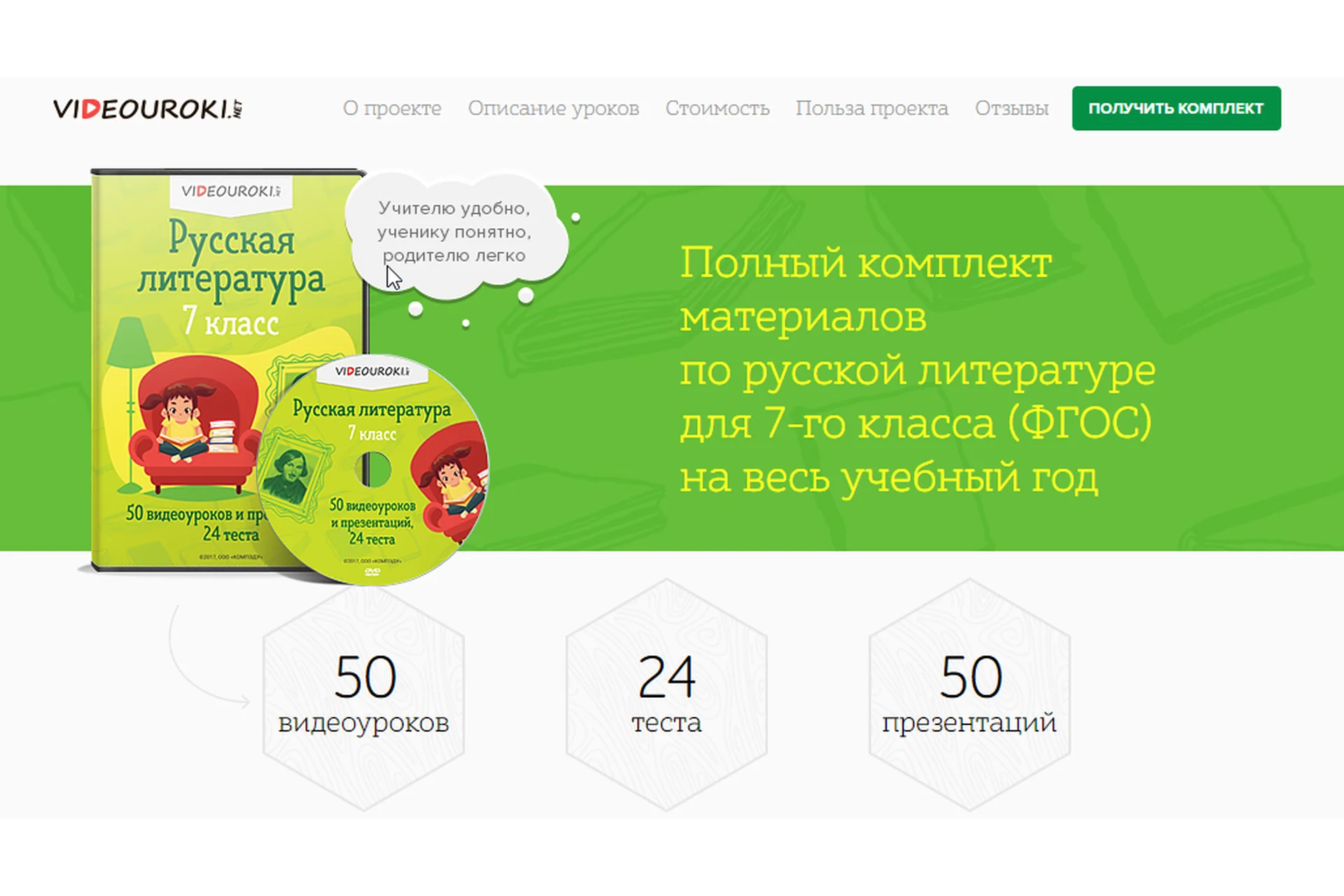Open the Описание уроков section
This screenshot has width=1344, height=896.
[x=554, y=108]
